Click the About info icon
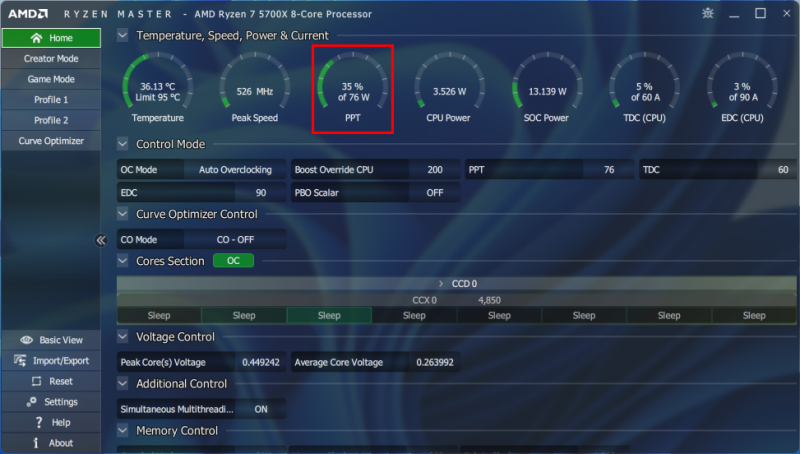The width and height of the screenshot is (800, 454). [x=37, y=443]
